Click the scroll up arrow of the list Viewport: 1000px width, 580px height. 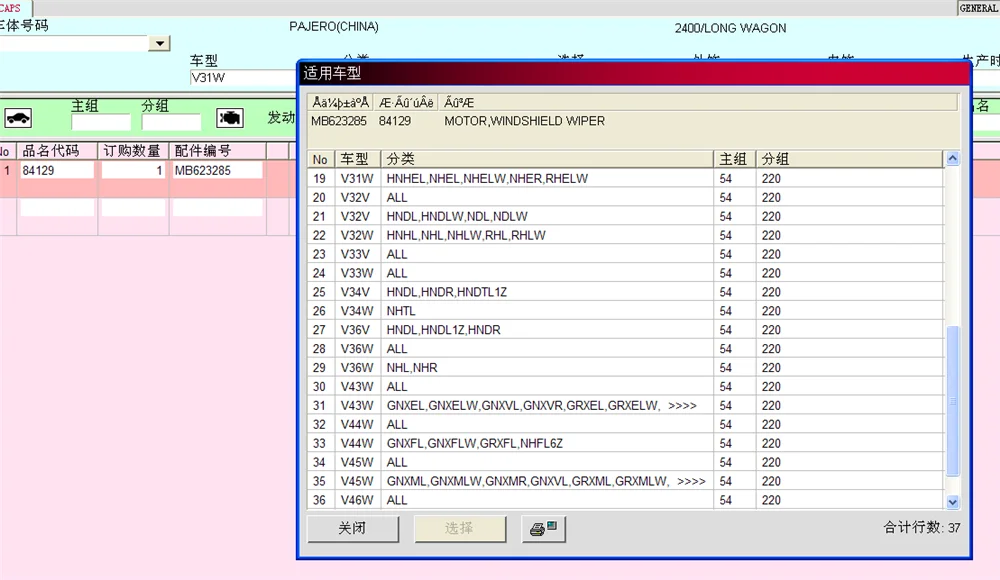[x=952, y=158]
